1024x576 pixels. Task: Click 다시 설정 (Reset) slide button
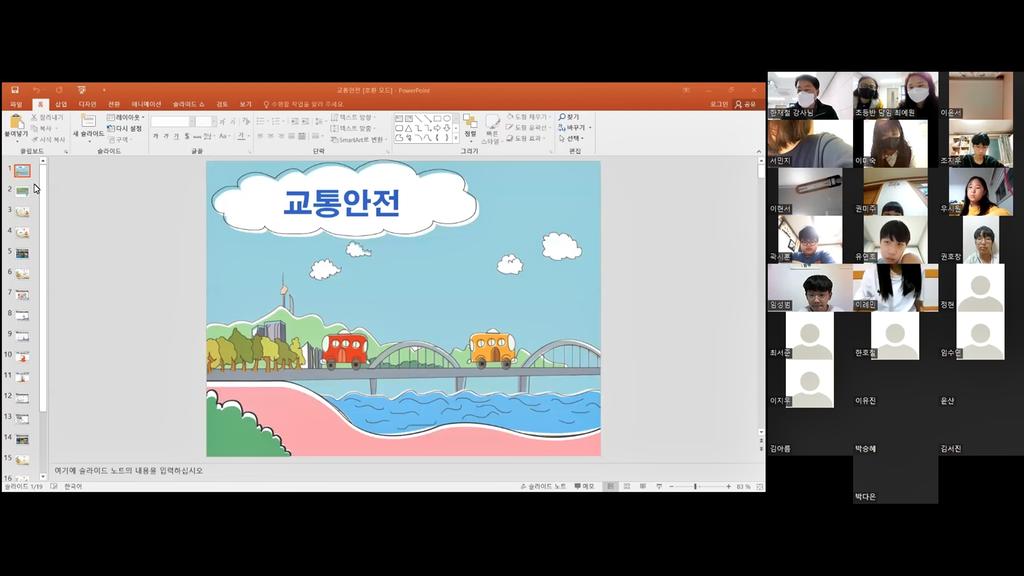coord(125,129)
